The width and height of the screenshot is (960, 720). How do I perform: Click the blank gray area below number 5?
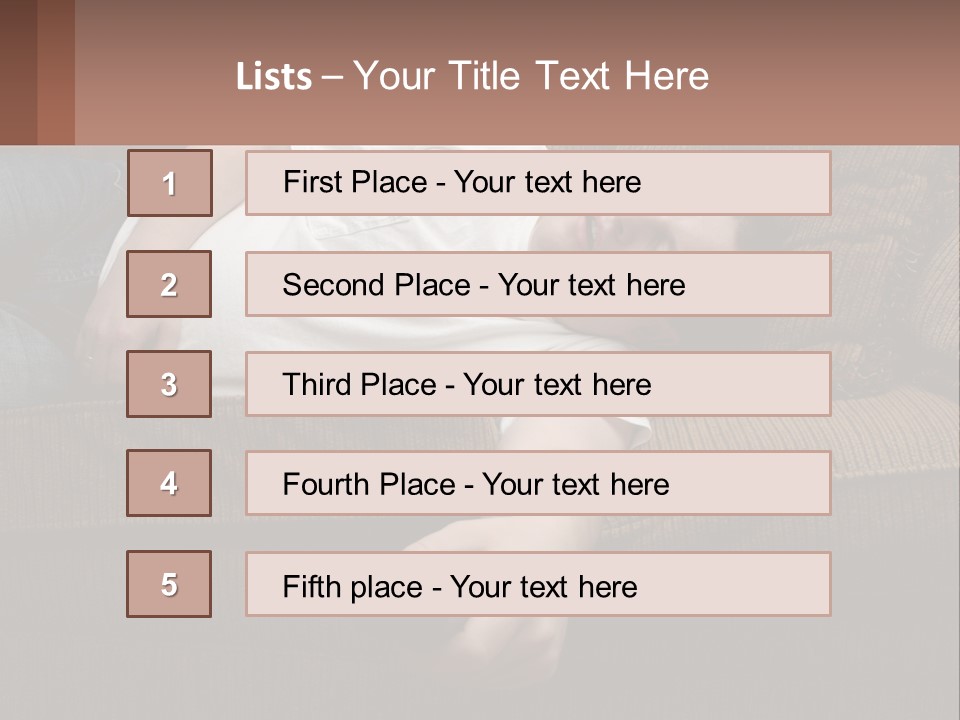pos(169,670)
